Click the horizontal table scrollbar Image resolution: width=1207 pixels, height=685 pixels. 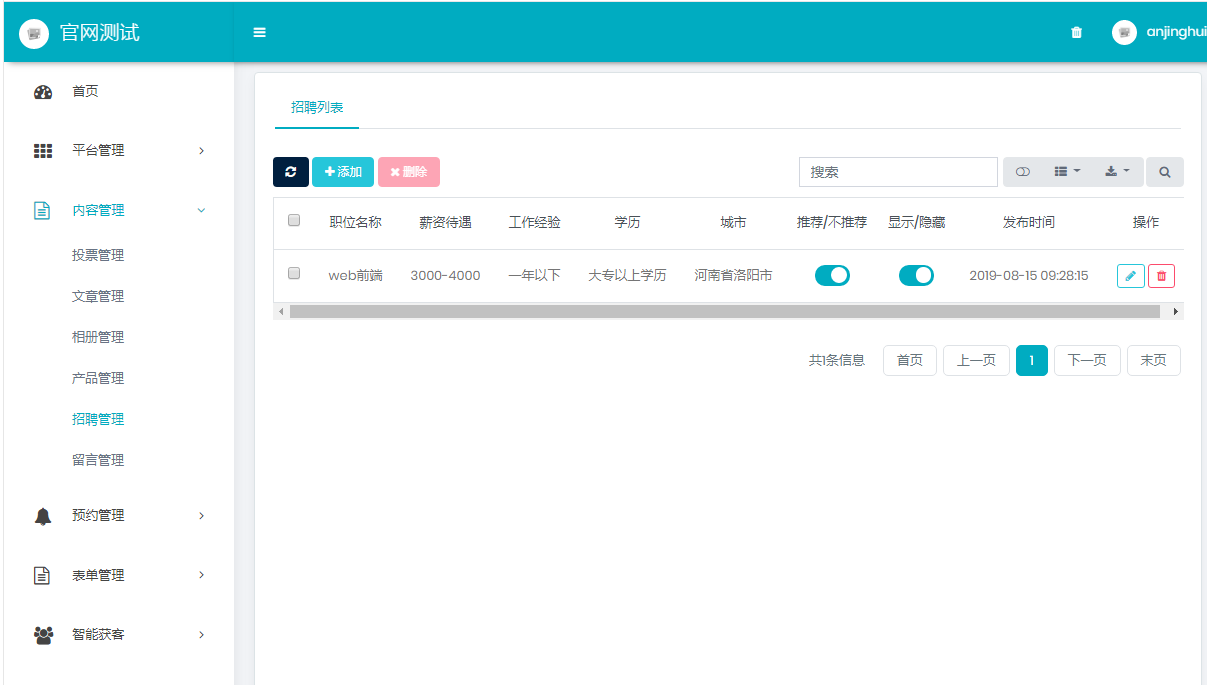pyautogui.click(x=724, y=312)
